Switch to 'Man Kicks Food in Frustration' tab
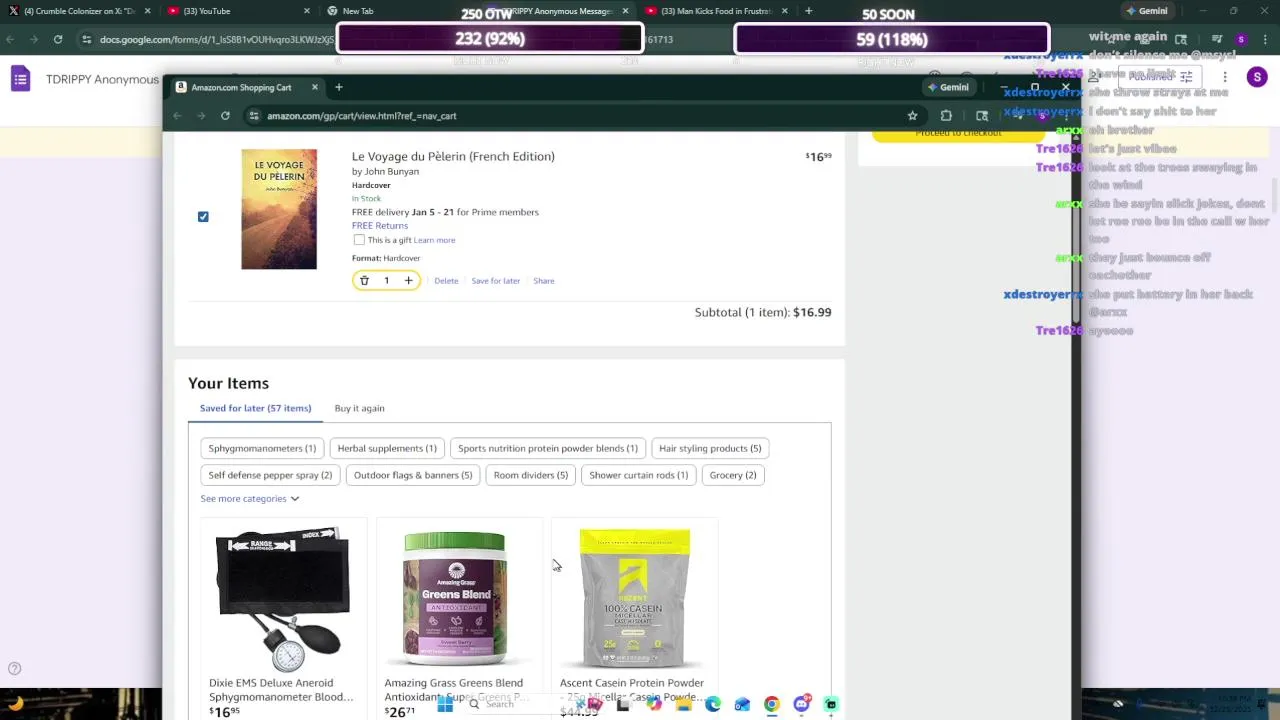 (x=716, y=11)
